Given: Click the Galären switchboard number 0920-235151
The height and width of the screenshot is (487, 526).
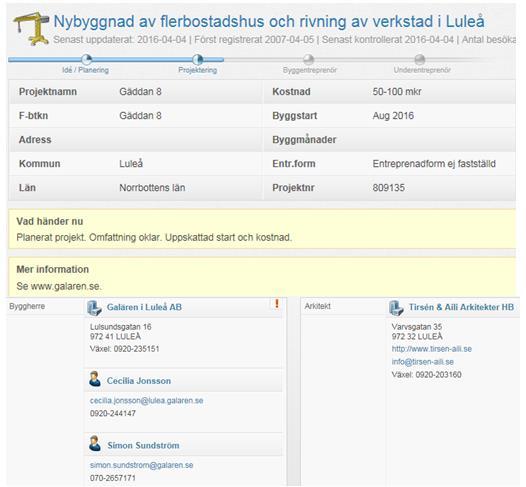Looking at the screenshot, I should [124, 349].
